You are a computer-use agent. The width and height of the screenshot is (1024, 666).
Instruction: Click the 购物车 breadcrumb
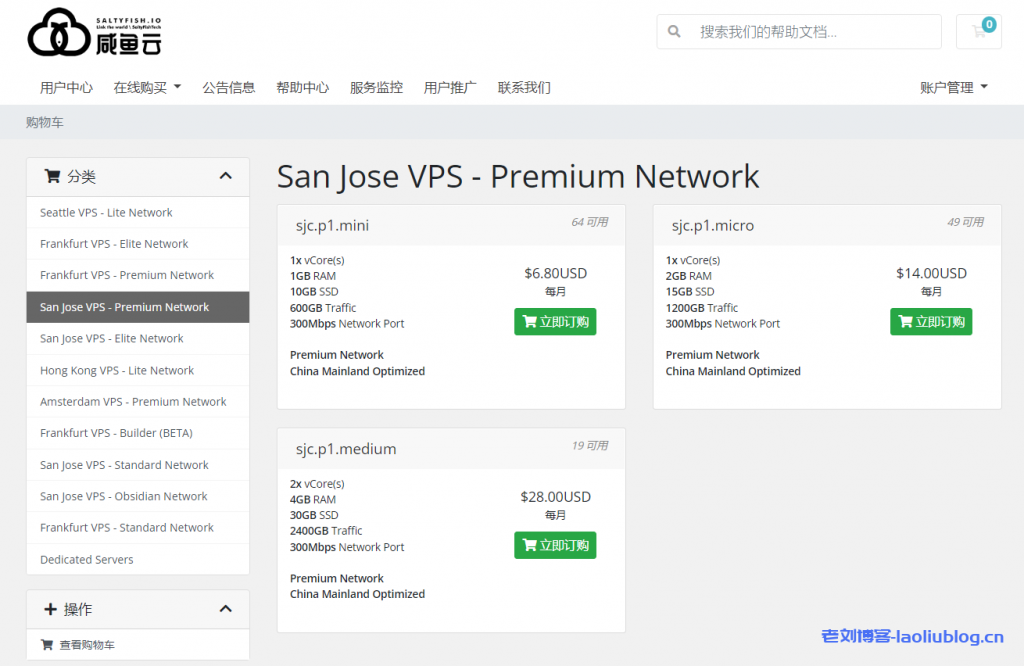45,122
